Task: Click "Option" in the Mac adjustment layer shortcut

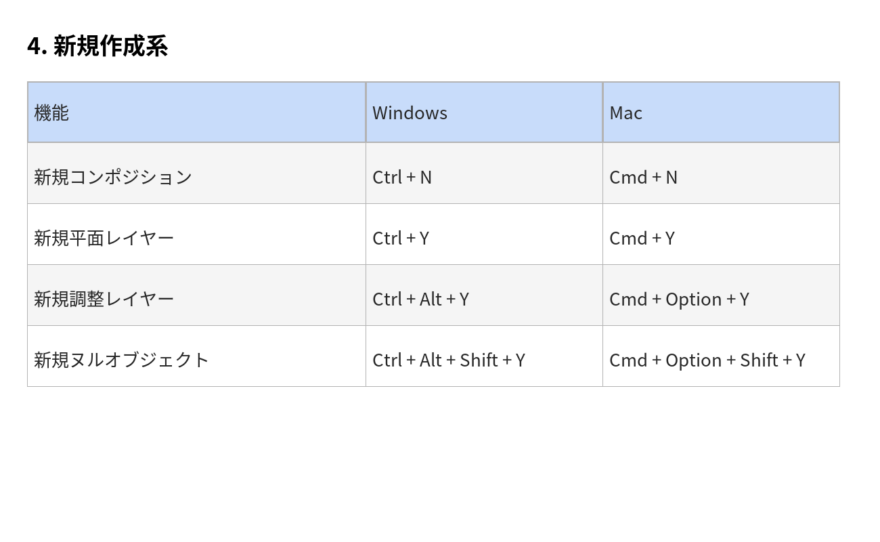Action: (x=693, y=299)
